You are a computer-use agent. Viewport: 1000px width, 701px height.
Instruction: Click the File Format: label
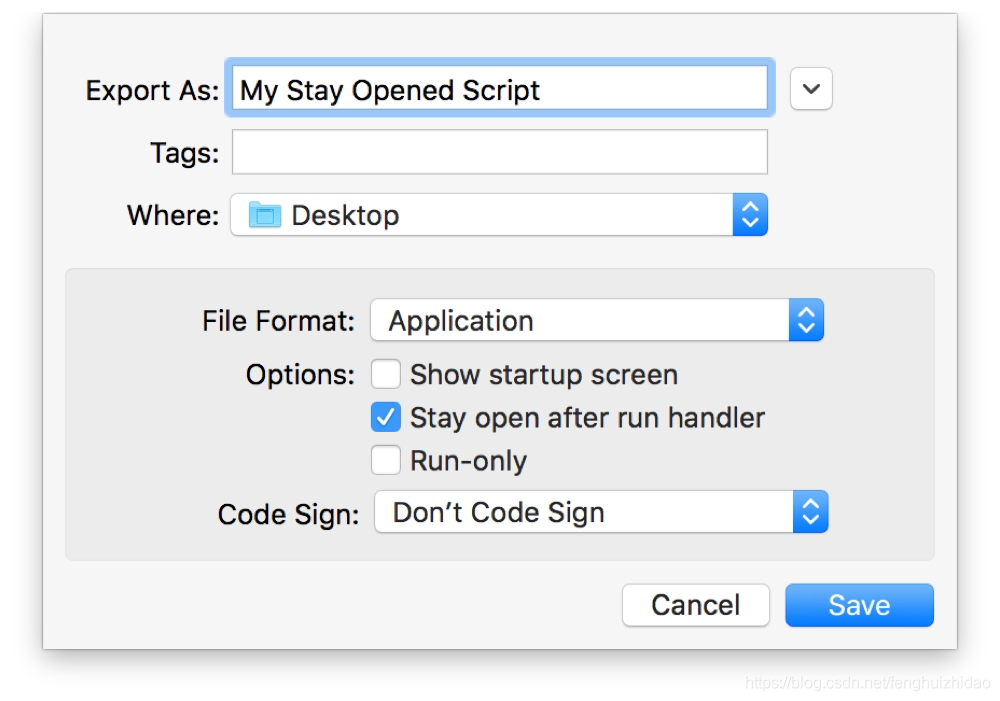tap(278, 321)
